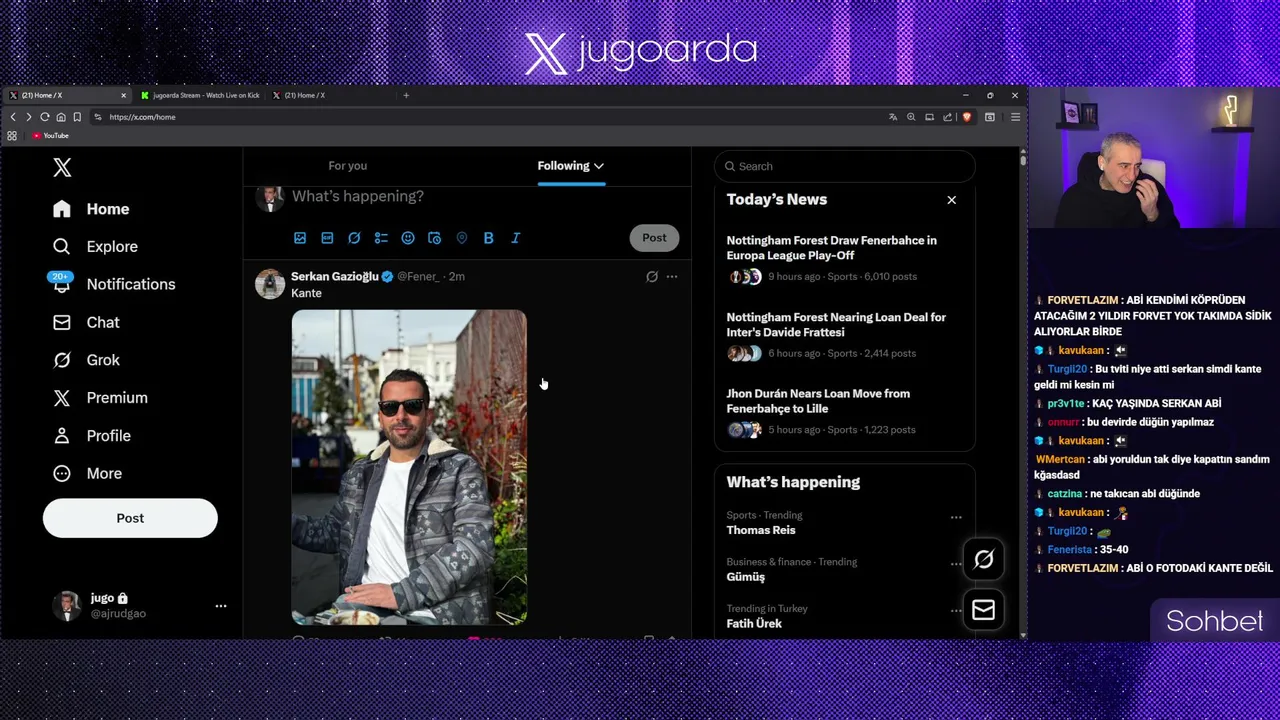Viewport: 1280px width, 720px height.
Task: Bookmark this page
Action: [76, 117]
